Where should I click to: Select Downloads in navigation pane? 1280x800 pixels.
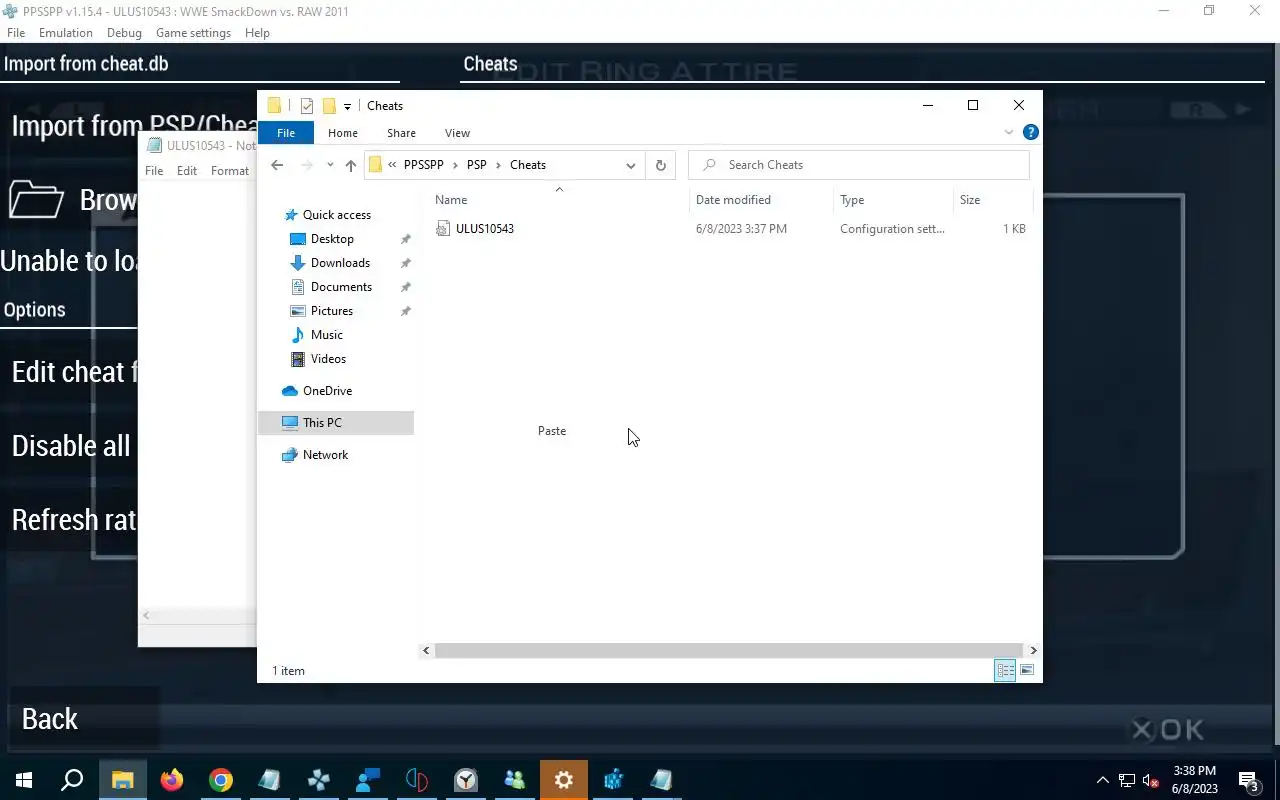pyautogui.click(x=339, y=263)
